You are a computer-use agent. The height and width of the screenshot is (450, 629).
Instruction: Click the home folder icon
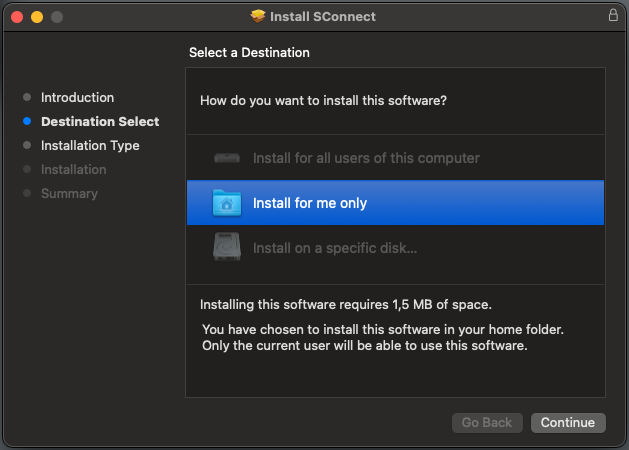coord(227,203)
